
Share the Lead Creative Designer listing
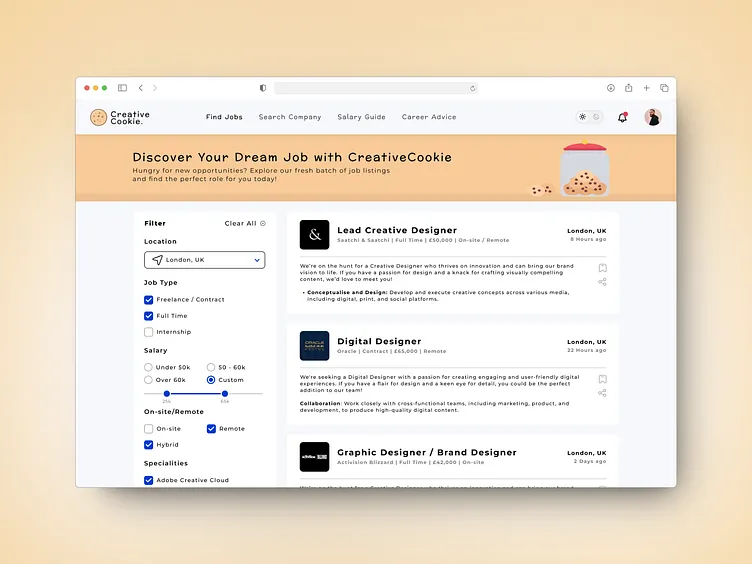point(602,282)
